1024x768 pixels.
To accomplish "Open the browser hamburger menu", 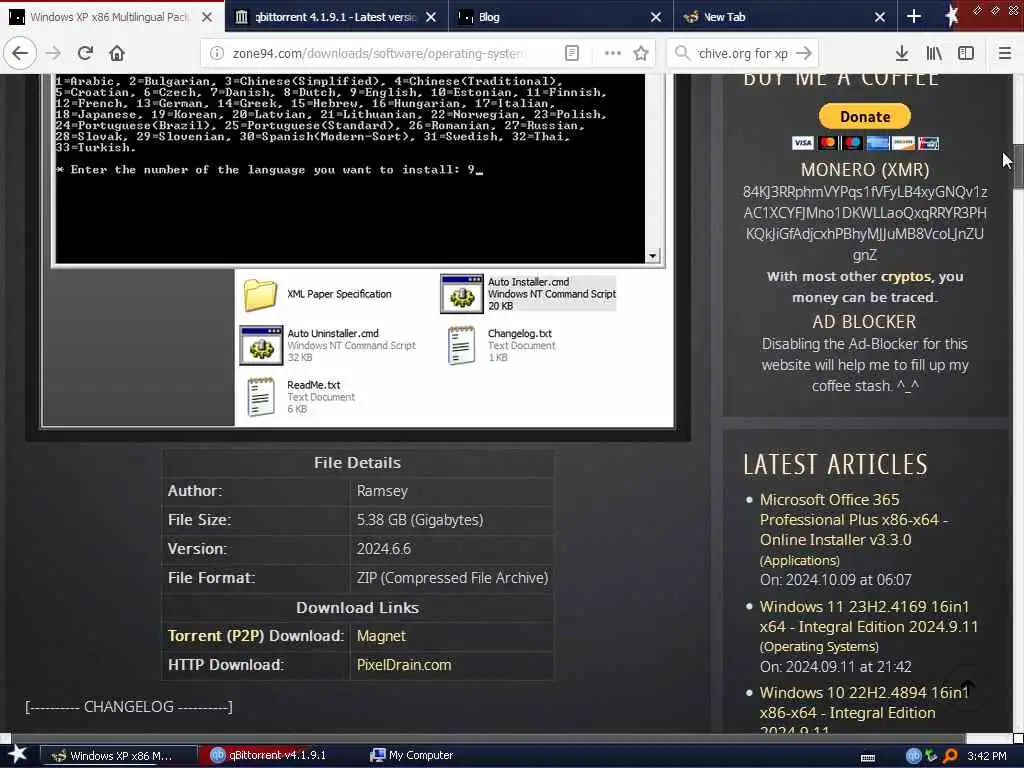I will tap(1005, 53).
